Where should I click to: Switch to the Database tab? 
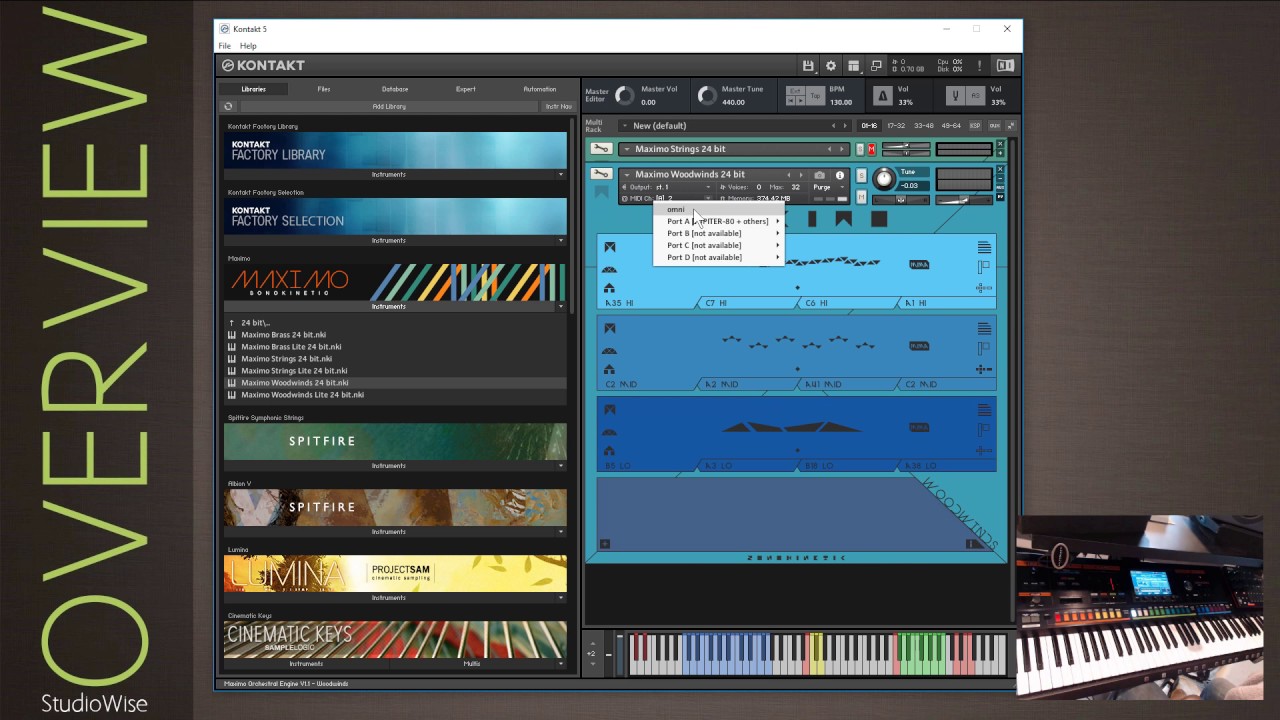click(395, 89)
